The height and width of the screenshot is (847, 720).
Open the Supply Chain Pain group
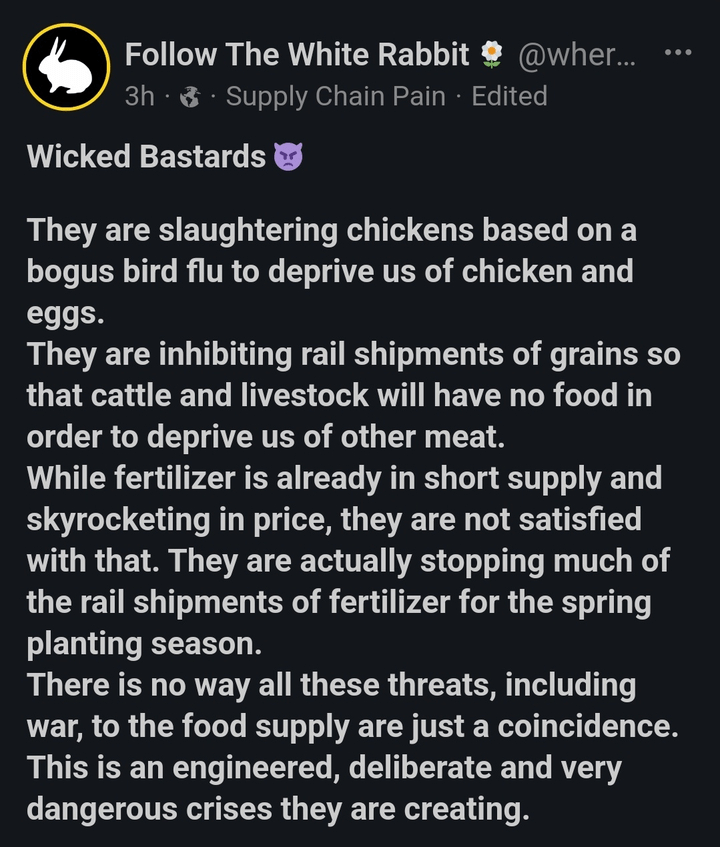(336, 96)
